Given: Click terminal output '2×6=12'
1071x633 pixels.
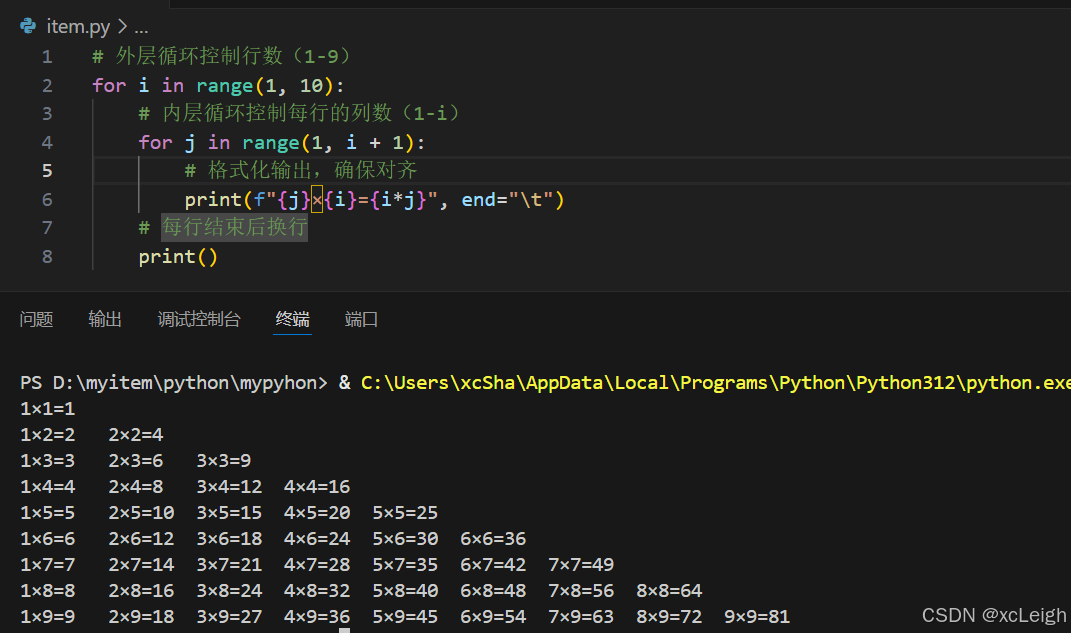Looking at the screenshot, I should point(141,539).
